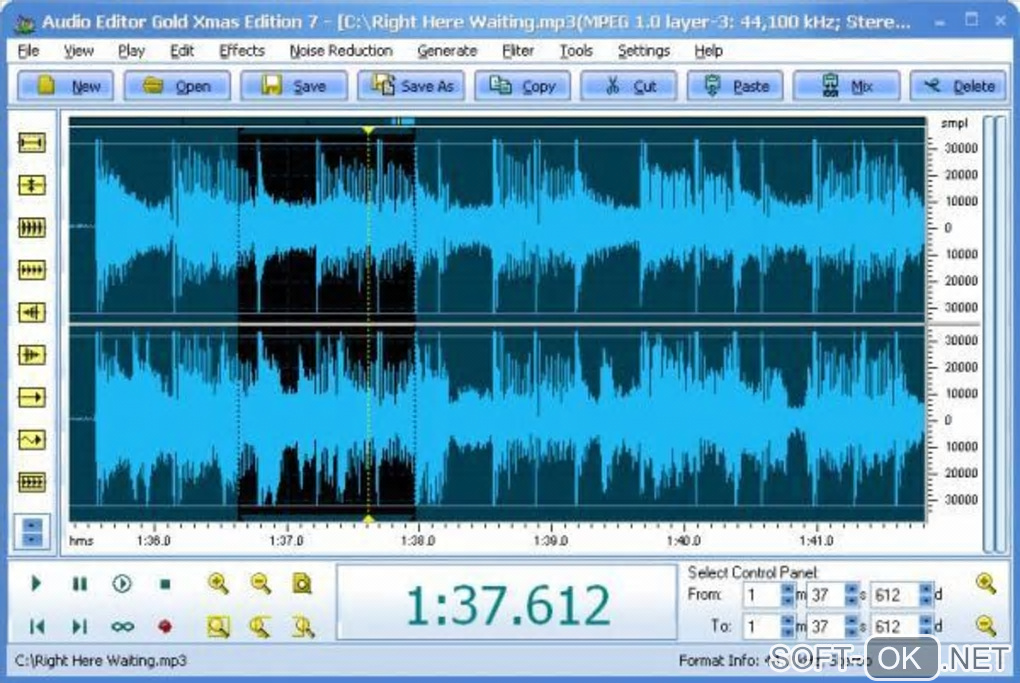
Task: Click the sidebar icon with vertical arrows meeting center
Action: tap(32, 185)
